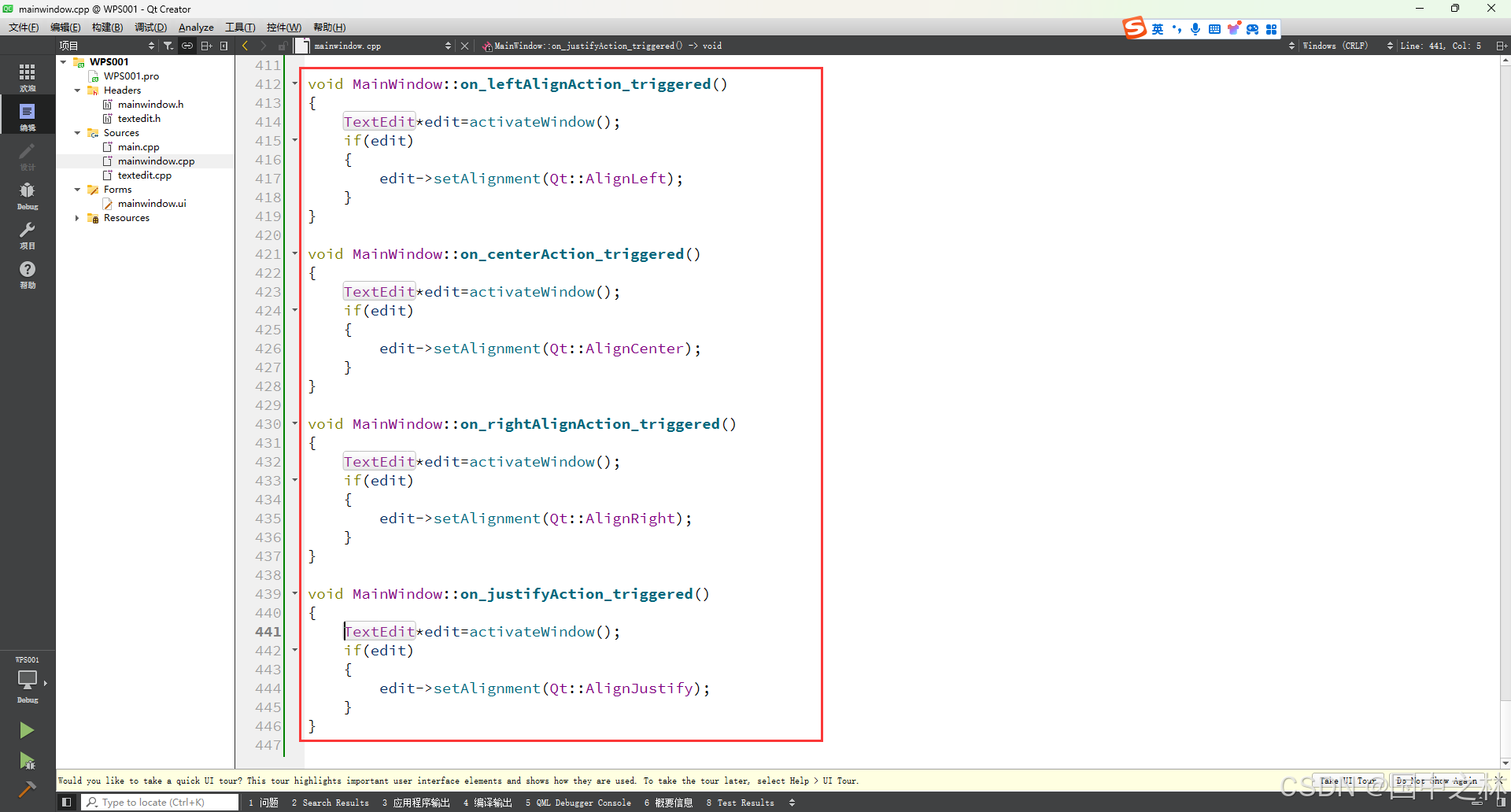Open the 控件(W) menu
Image resolution: width=1511 pixels, height=812 pixels.
pos(284,28)
